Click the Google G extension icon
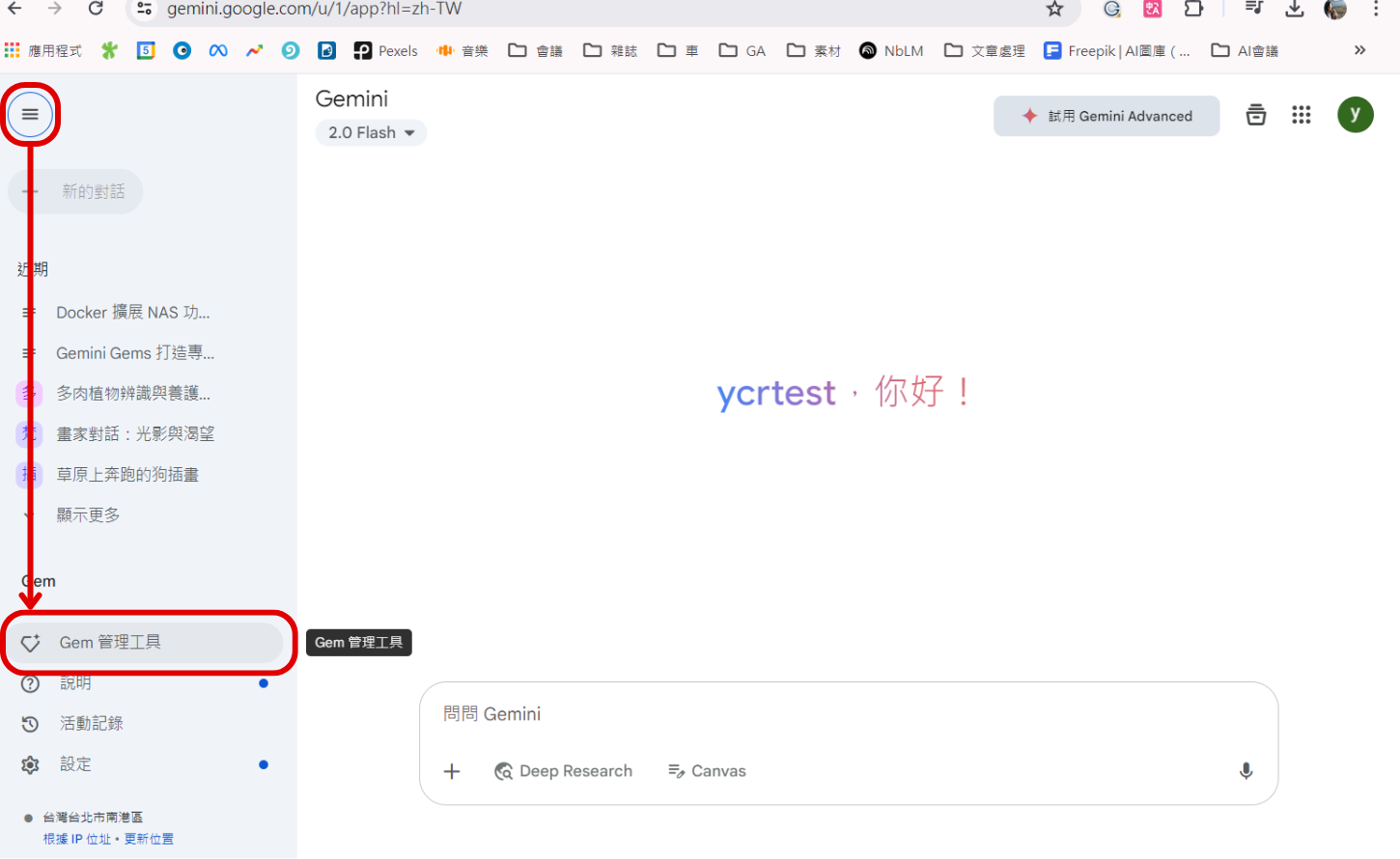The height and width of the screenshot is (859, 1400). [x=1112, y=9]
